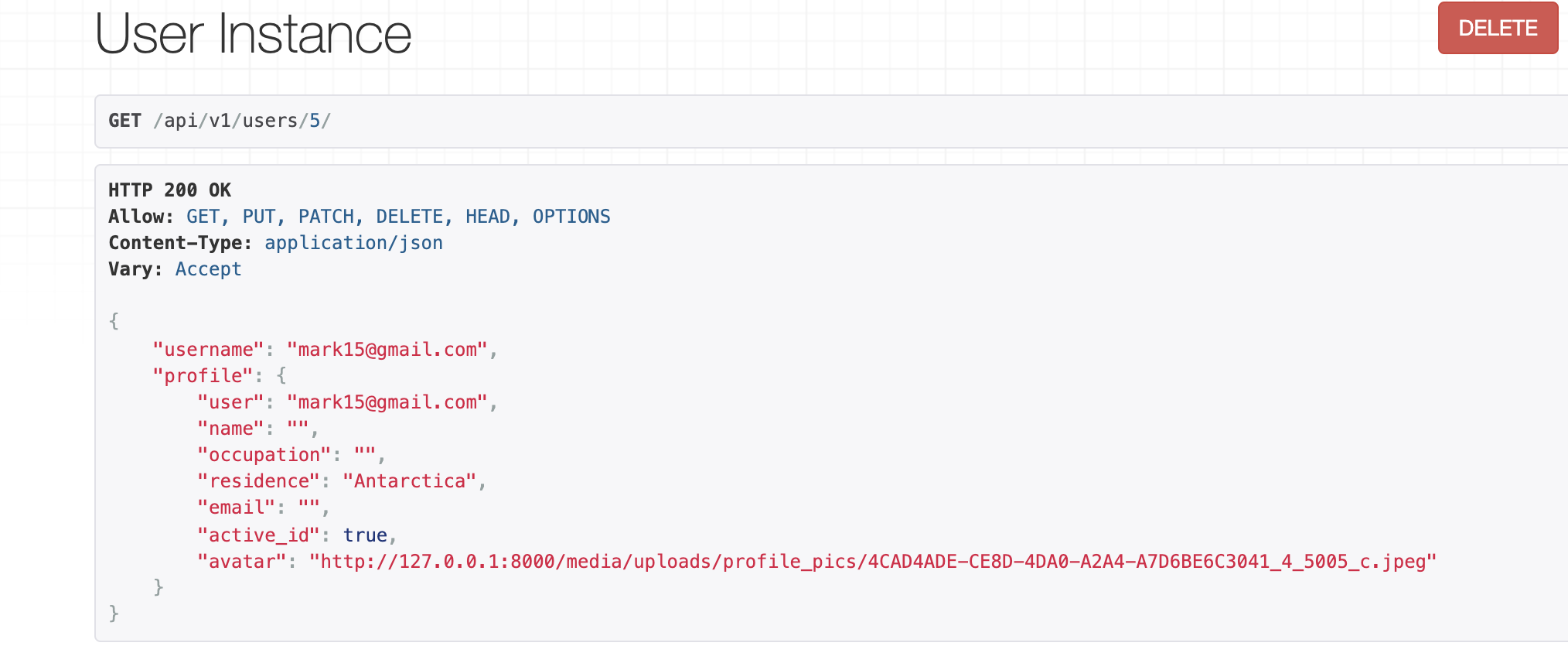The image size is (1568, 670).
Task: Click the red DELETE button
Action: coord(1498,28)
